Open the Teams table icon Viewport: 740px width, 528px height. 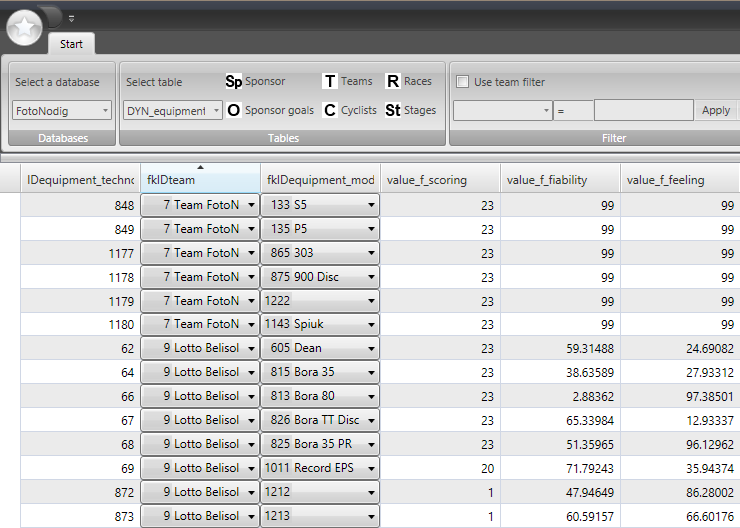(330, 82)
